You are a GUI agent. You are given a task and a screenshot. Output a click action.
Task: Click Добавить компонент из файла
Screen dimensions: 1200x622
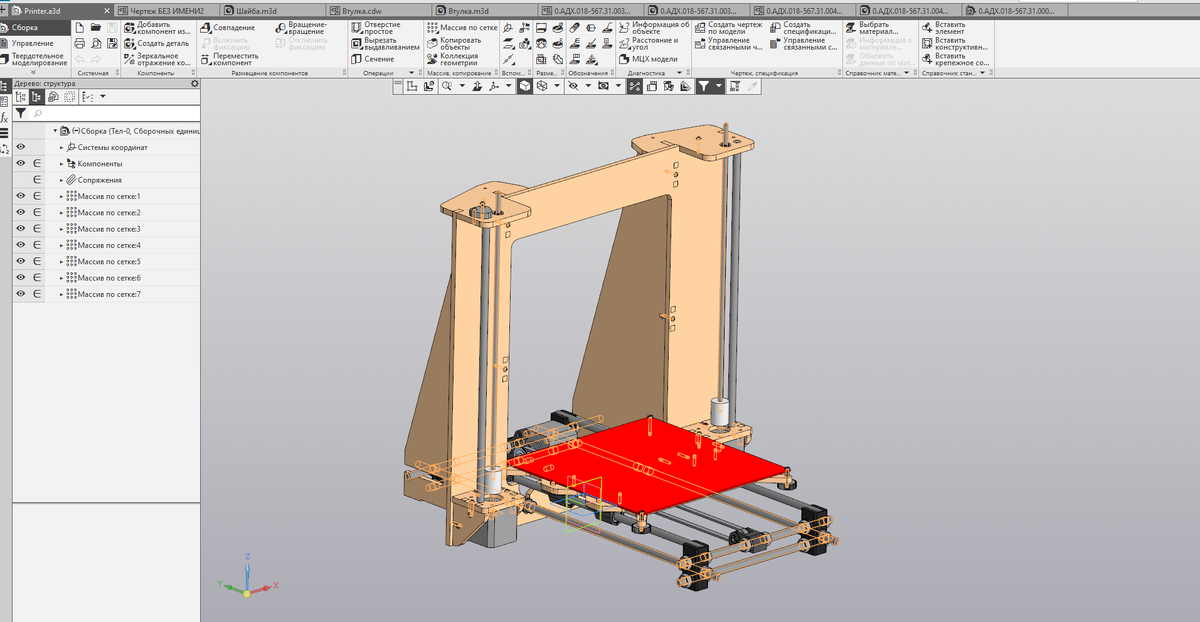tap(157, 28)
